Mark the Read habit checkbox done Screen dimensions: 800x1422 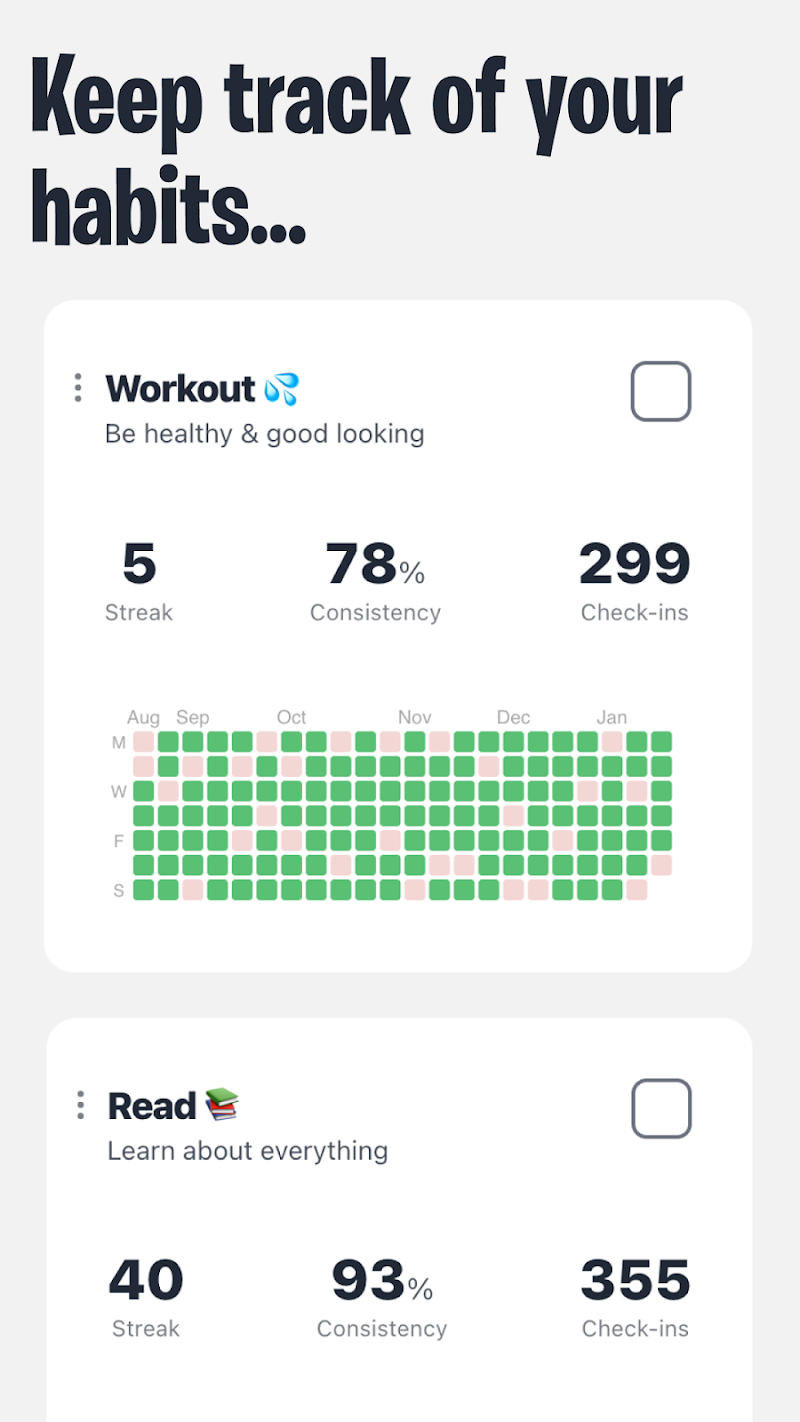point(660,1108)
